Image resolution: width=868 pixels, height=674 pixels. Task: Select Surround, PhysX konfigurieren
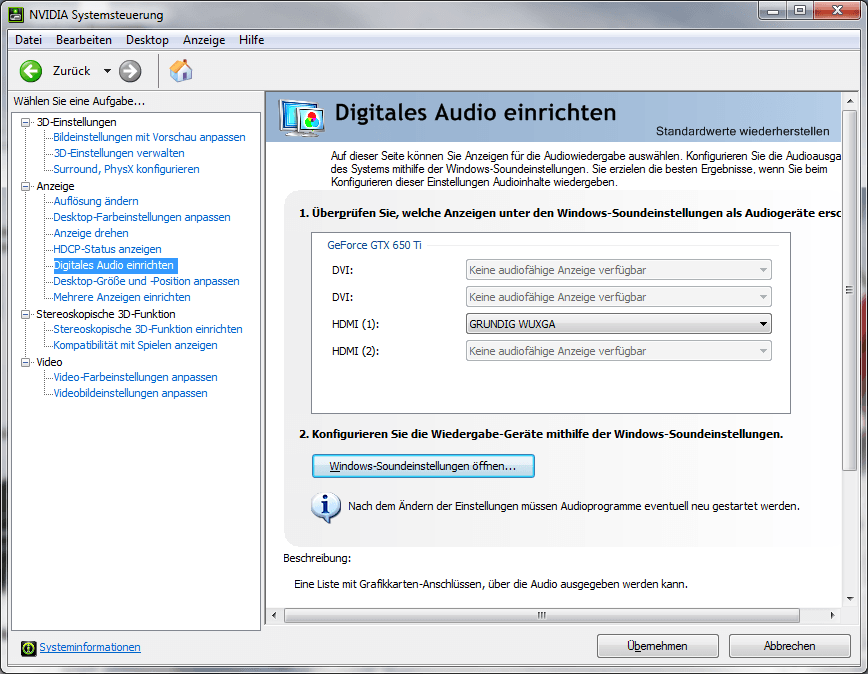(x=126, y=169)
